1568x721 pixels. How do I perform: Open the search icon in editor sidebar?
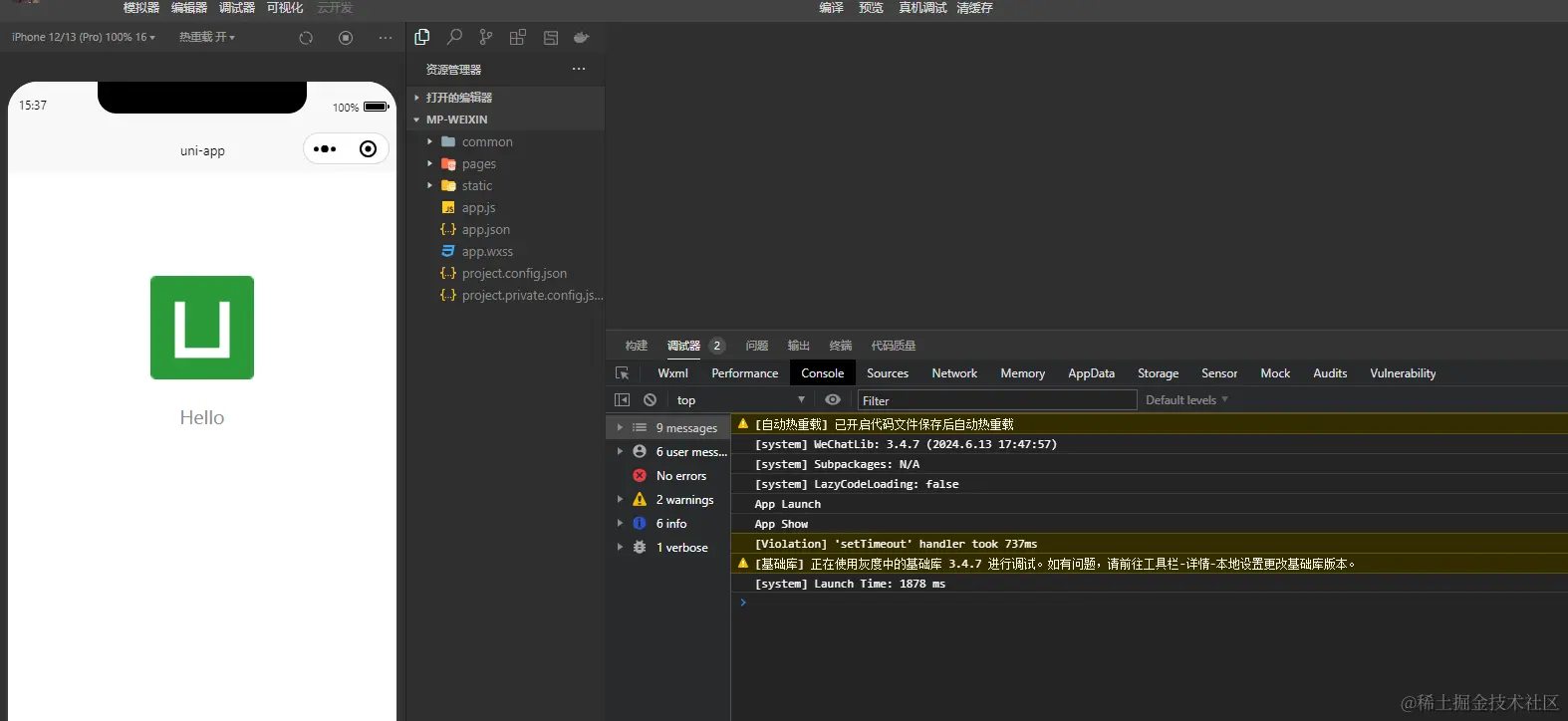(454, 37)
